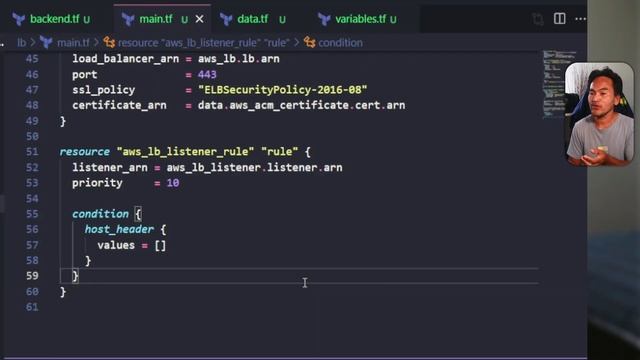Click the split editor icon
This screenshot has height=360, width=640.
560,19
